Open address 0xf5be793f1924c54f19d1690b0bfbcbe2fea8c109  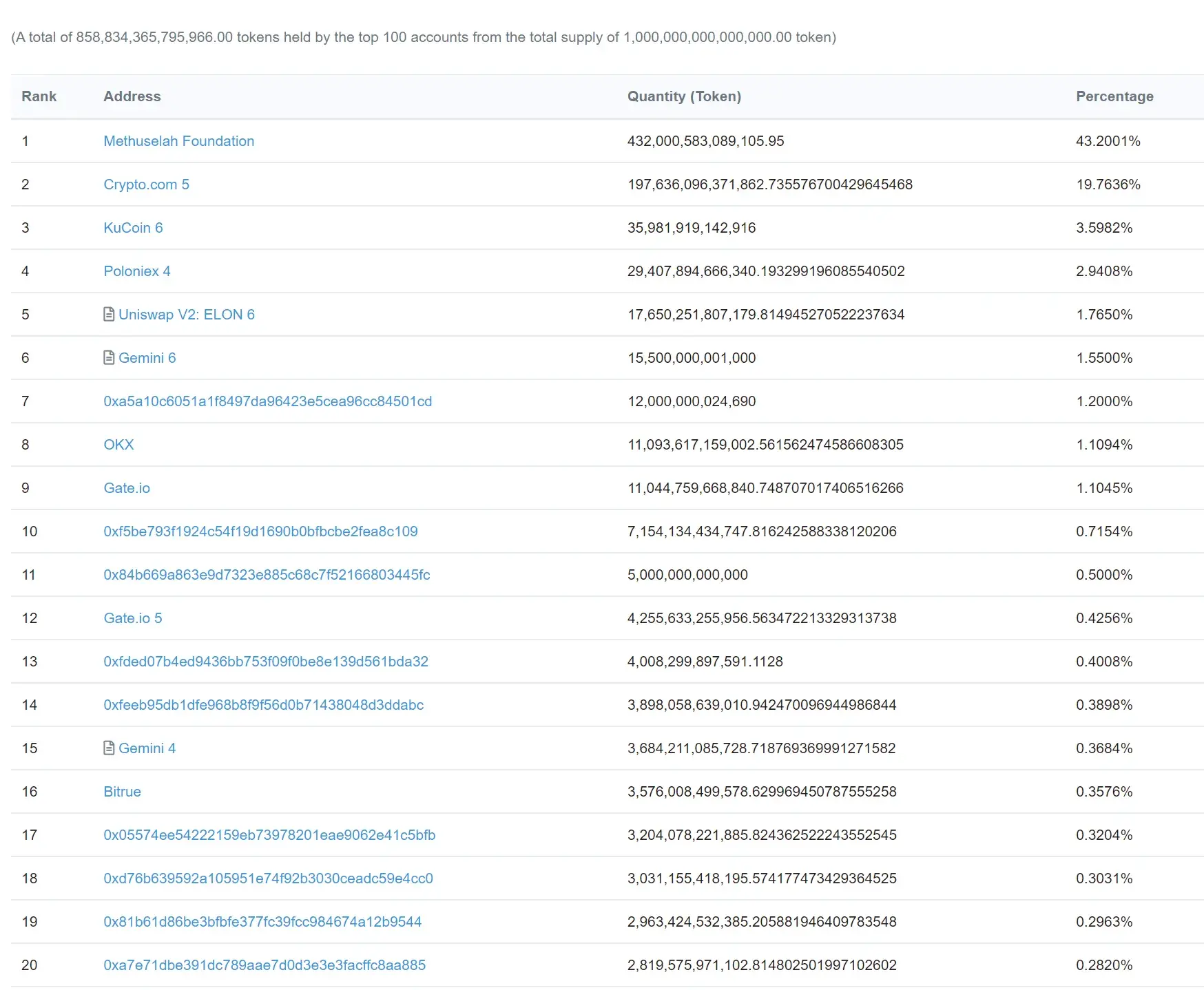[260, 531]
